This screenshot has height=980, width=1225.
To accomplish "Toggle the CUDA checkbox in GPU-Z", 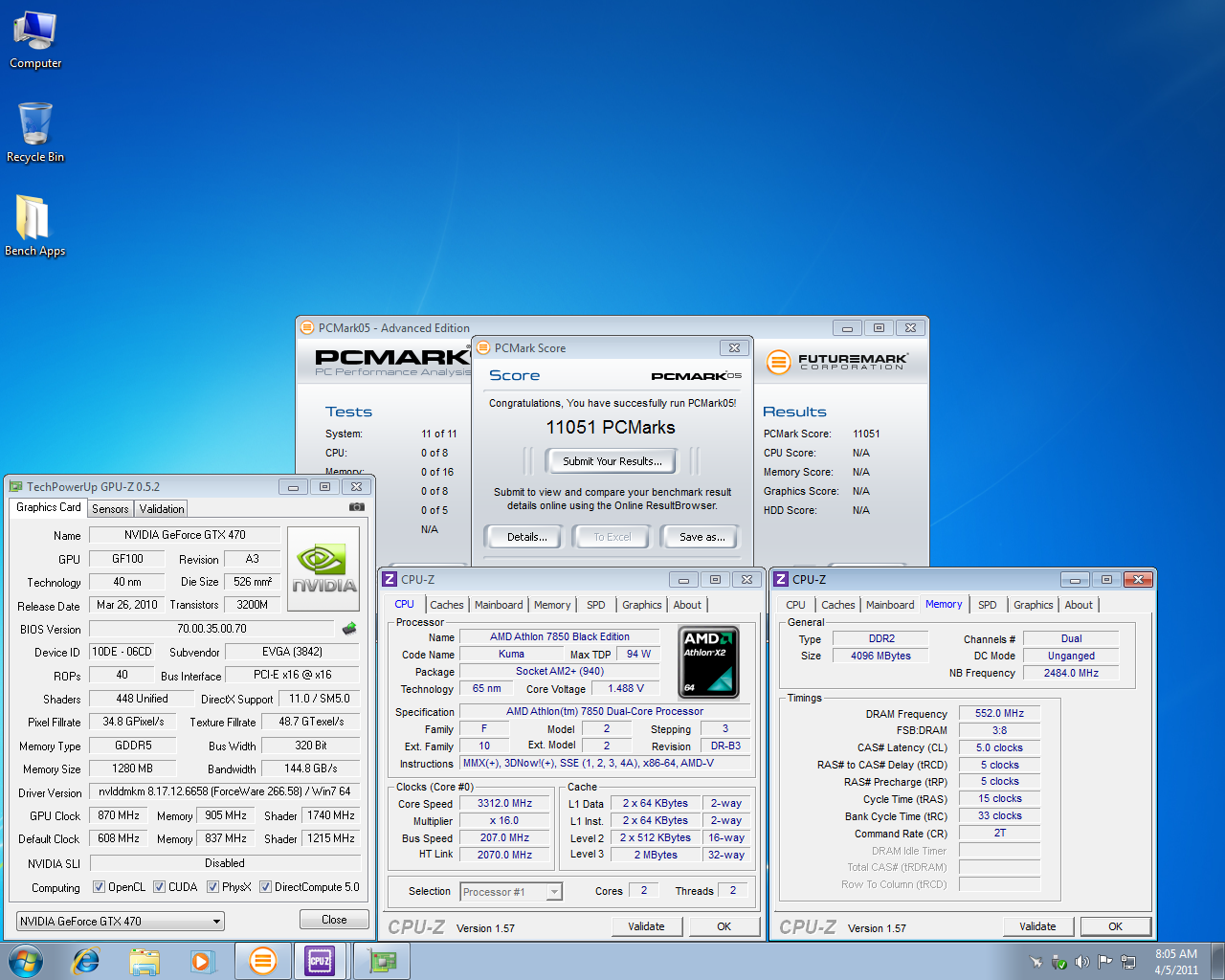I will tap(159, 887).
